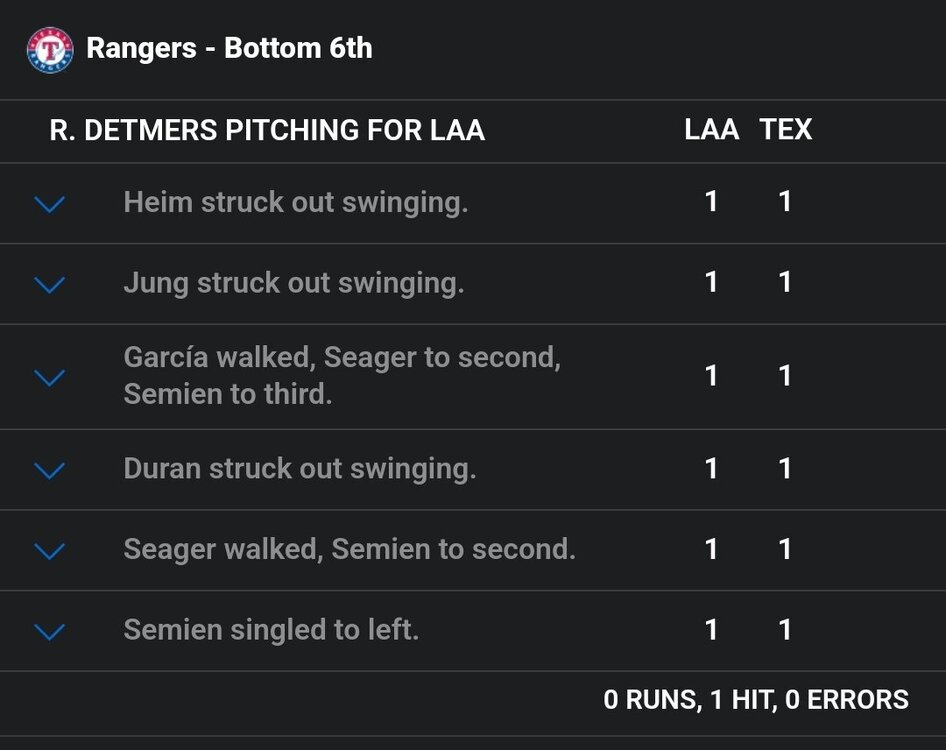Click the Rangers - Bottom 6th inning header
This screenshot has height=750, width=946.
230,46
